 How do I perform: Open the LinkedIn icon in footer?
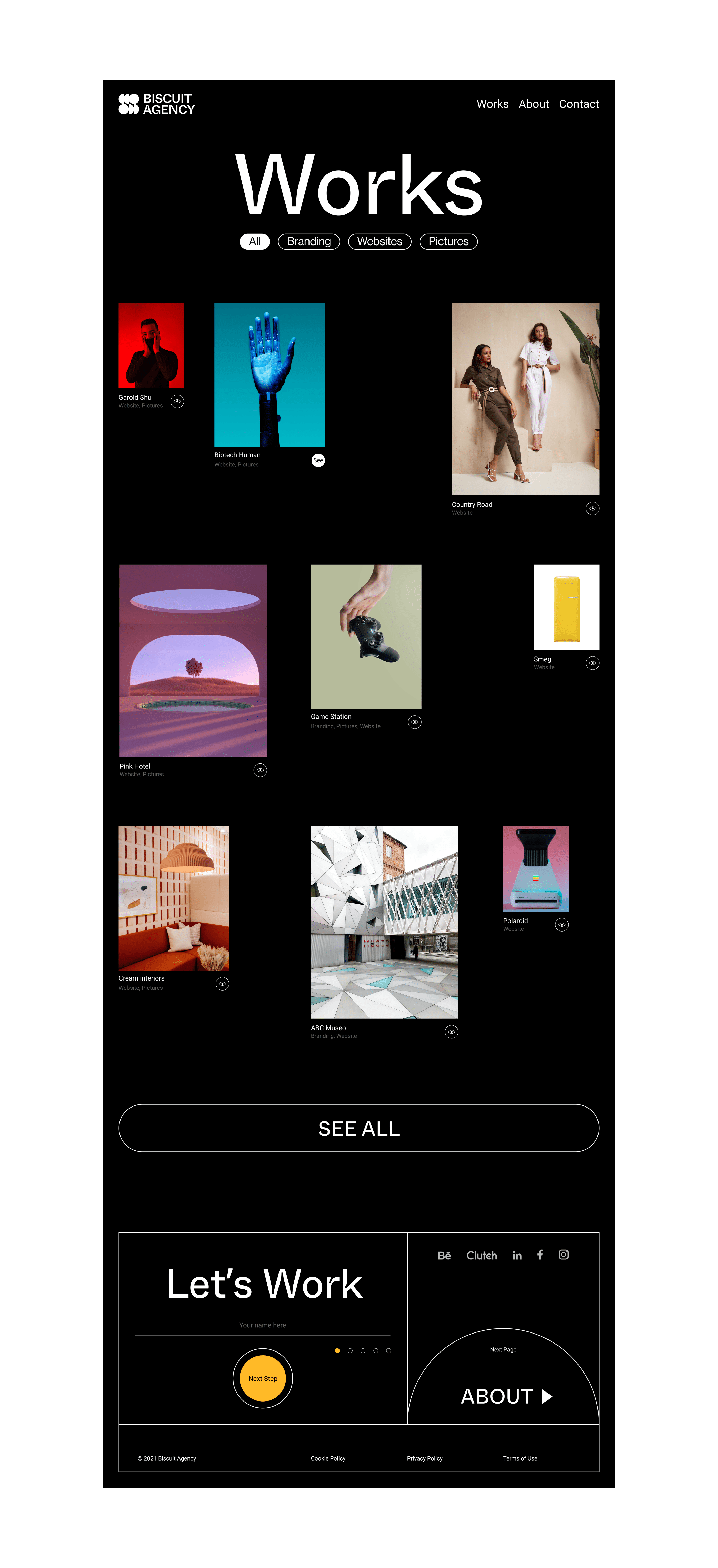pyautogui.click(x=517, y=1255)
